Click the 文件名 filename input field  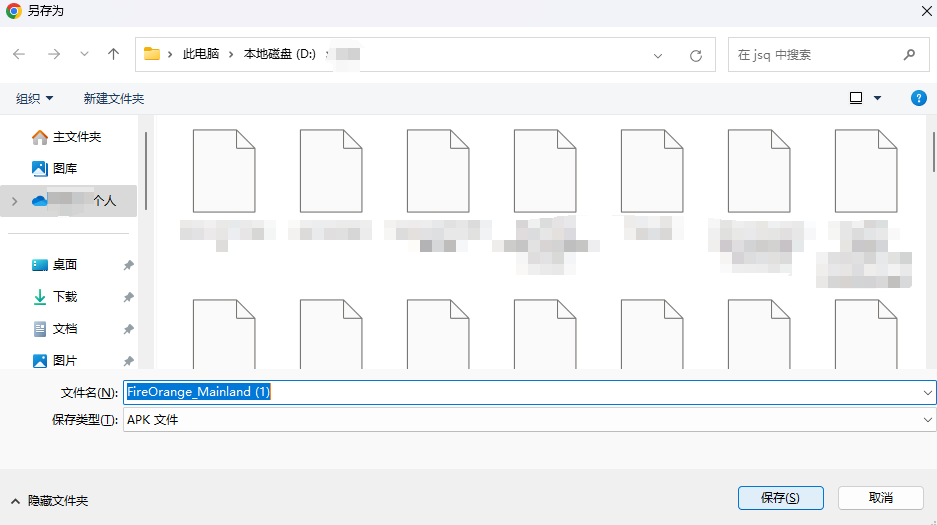tap(520, 392)
